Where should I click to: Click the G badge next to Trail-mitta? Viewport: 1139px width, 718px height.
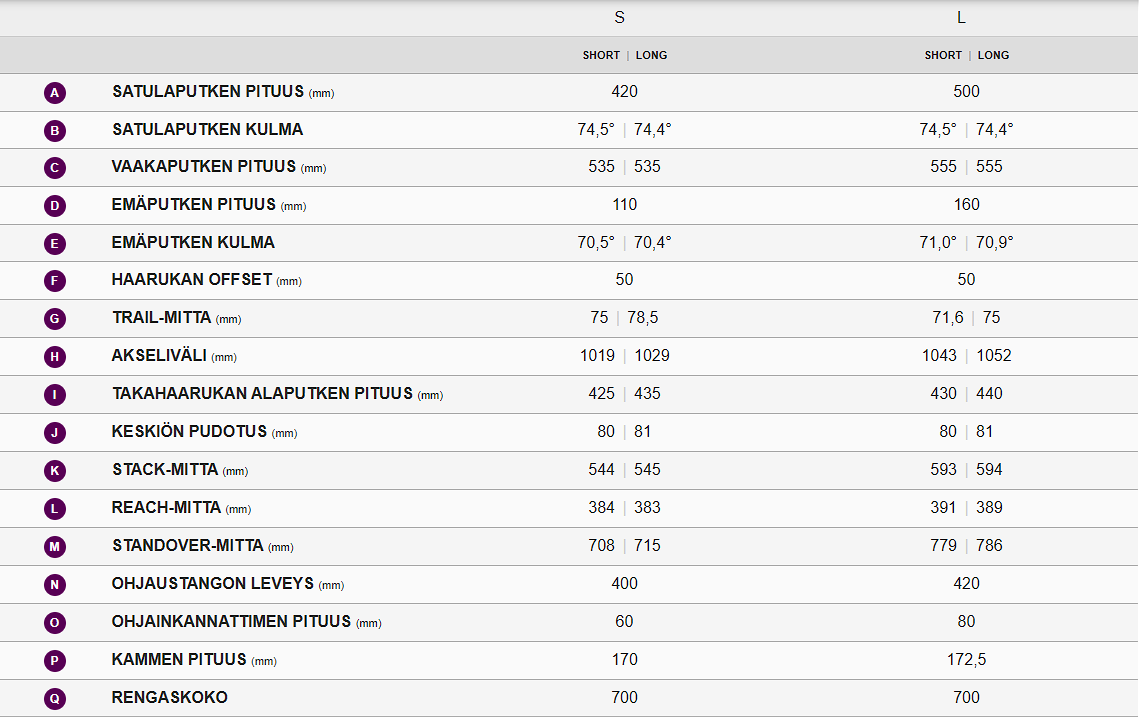tap(55, 319)
